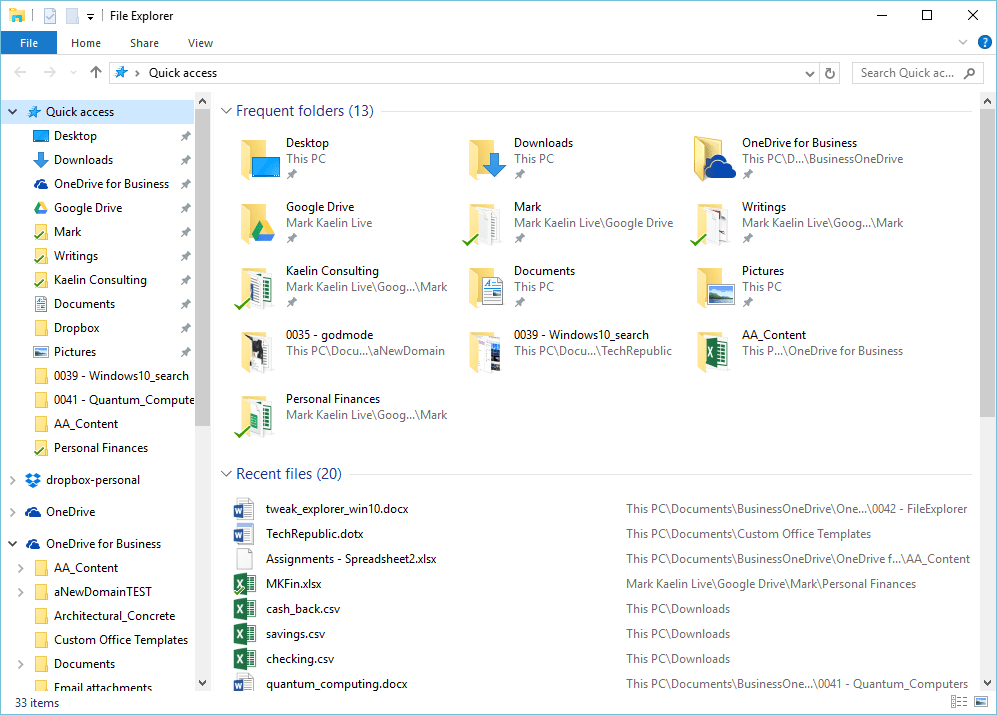The image size is (997, 715).
Task: Unpin Downloads using its sidebar pin icon
Action: [185, 160]
